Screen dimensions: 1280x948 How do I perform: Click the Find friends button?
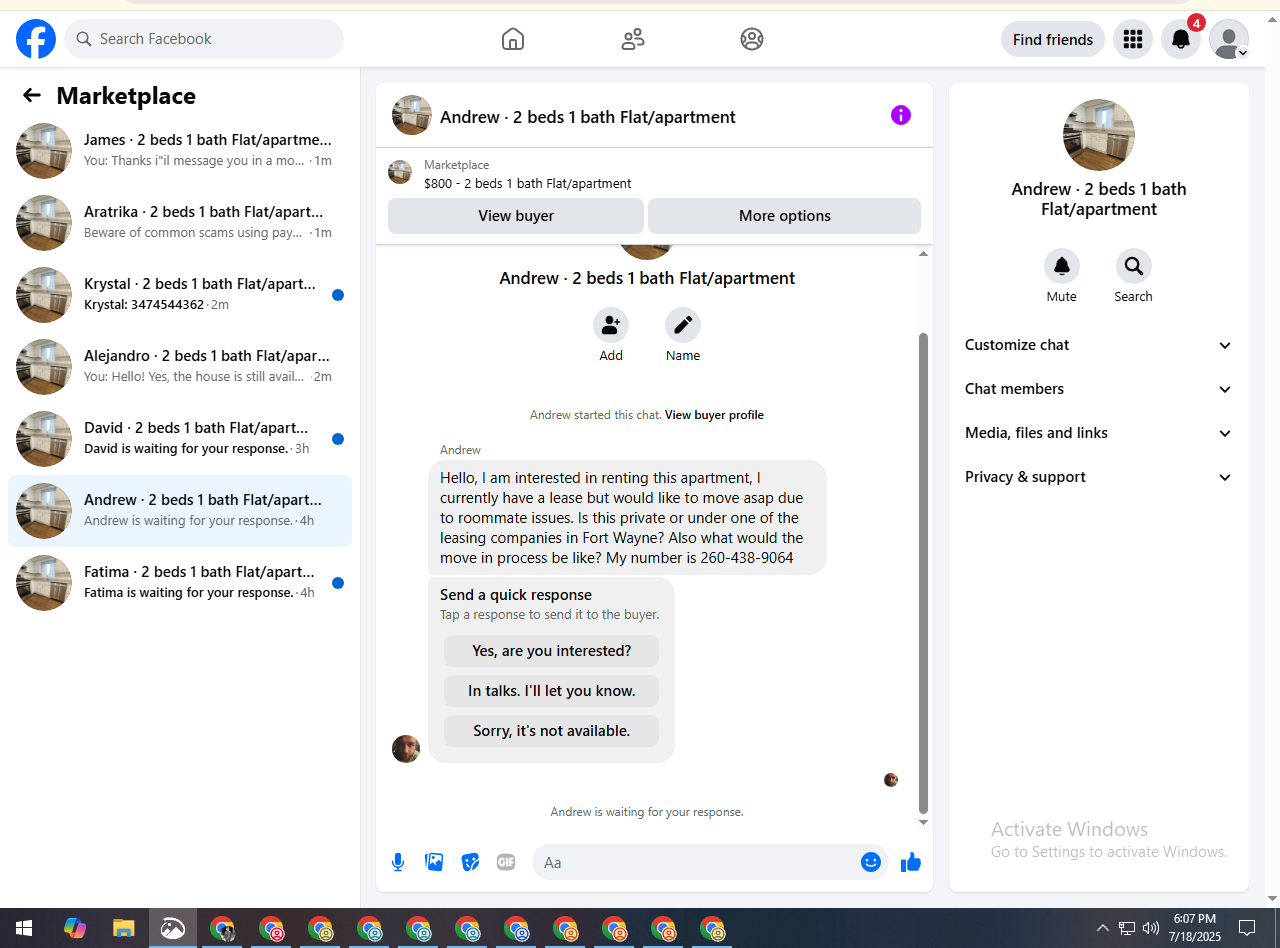point(1053,39)
